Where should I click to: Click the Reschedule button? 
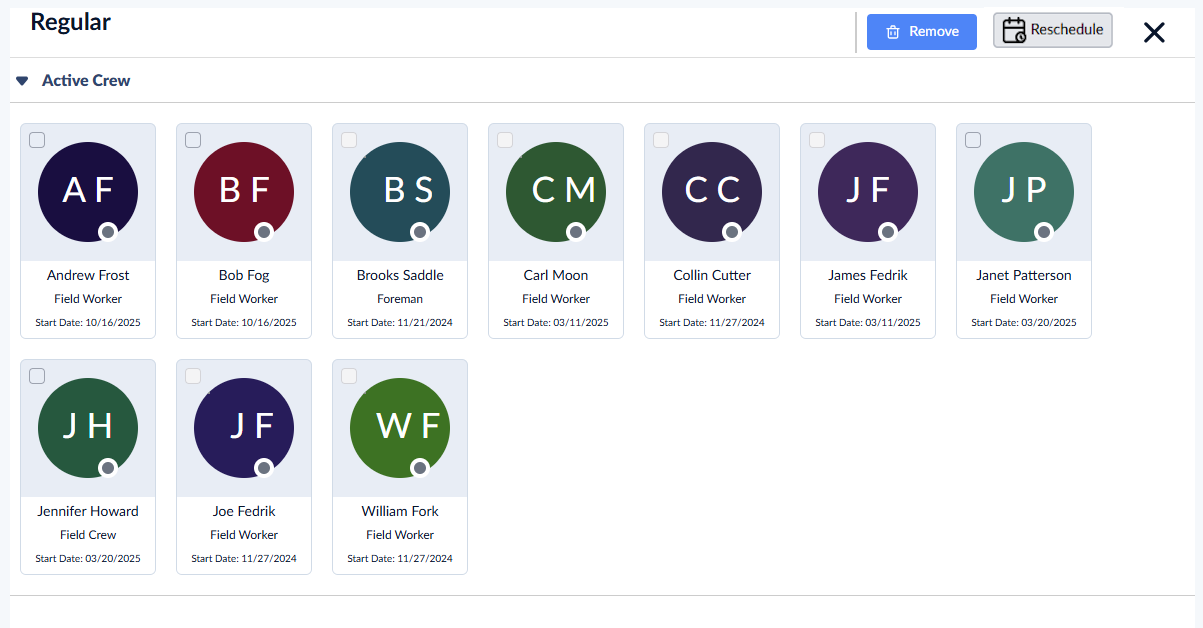pos(1053,30)
